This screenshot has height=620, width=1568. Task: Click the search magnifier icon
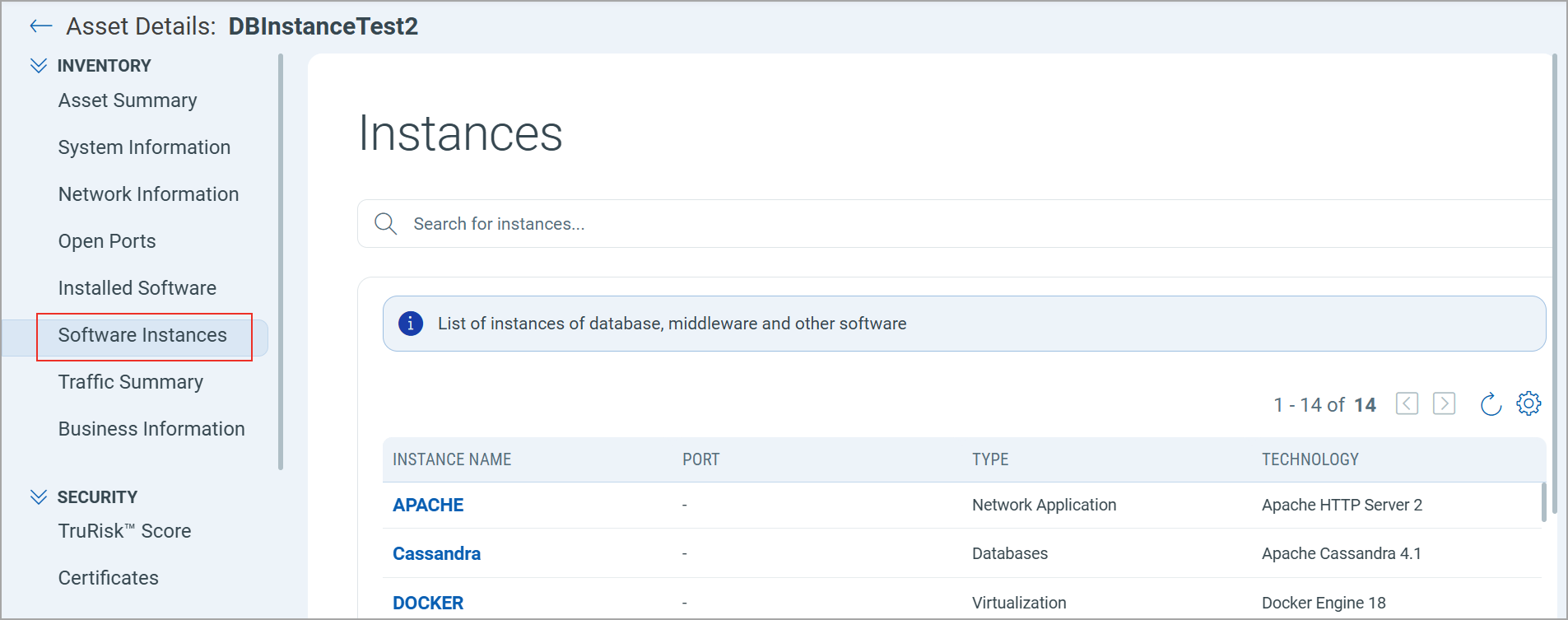tap(385, 224)
